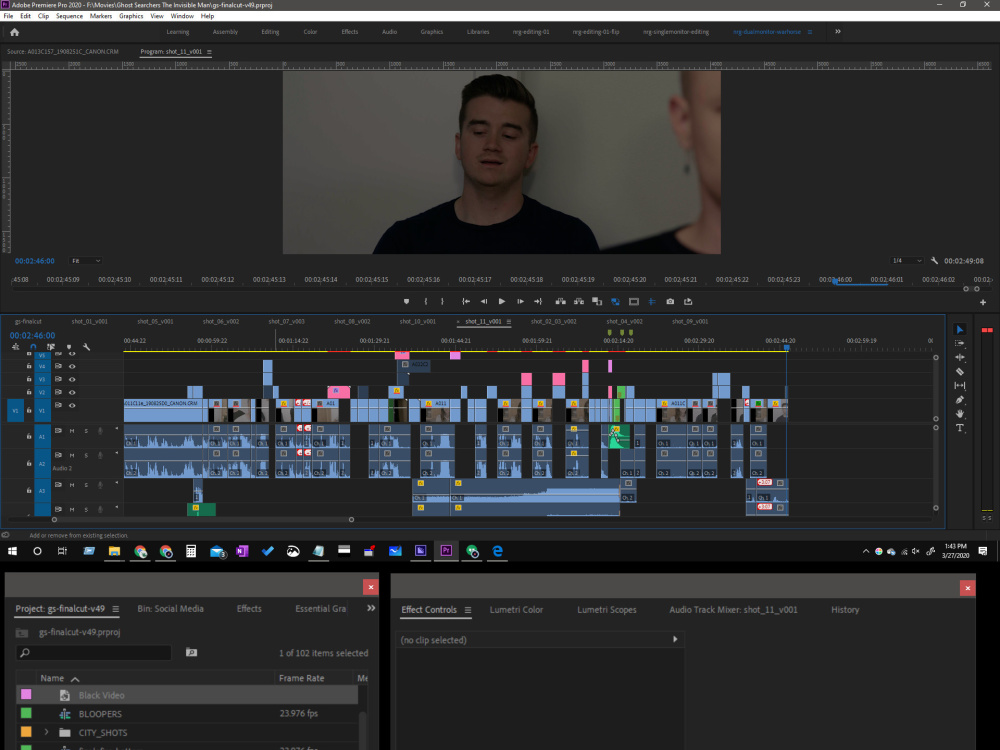Create new bin from search icon
The height and width of the screenshot is (750, 1000).
click(x=191, y=652)
